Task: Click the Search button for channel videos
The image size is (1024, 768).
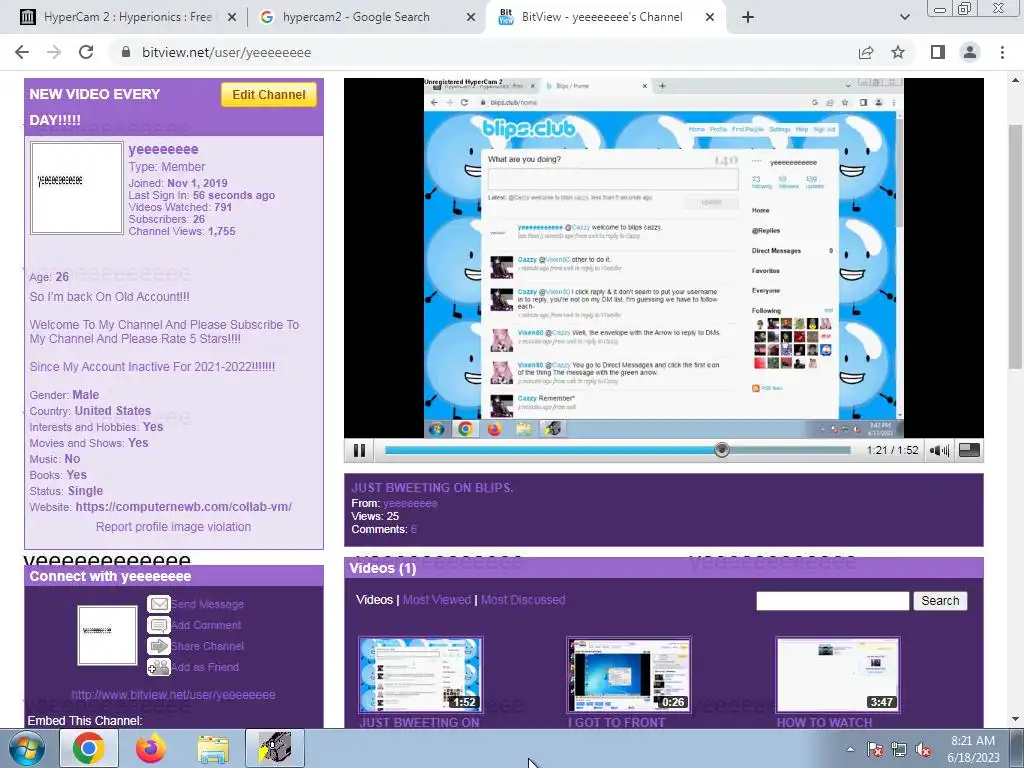Action: tap(940, 601)
